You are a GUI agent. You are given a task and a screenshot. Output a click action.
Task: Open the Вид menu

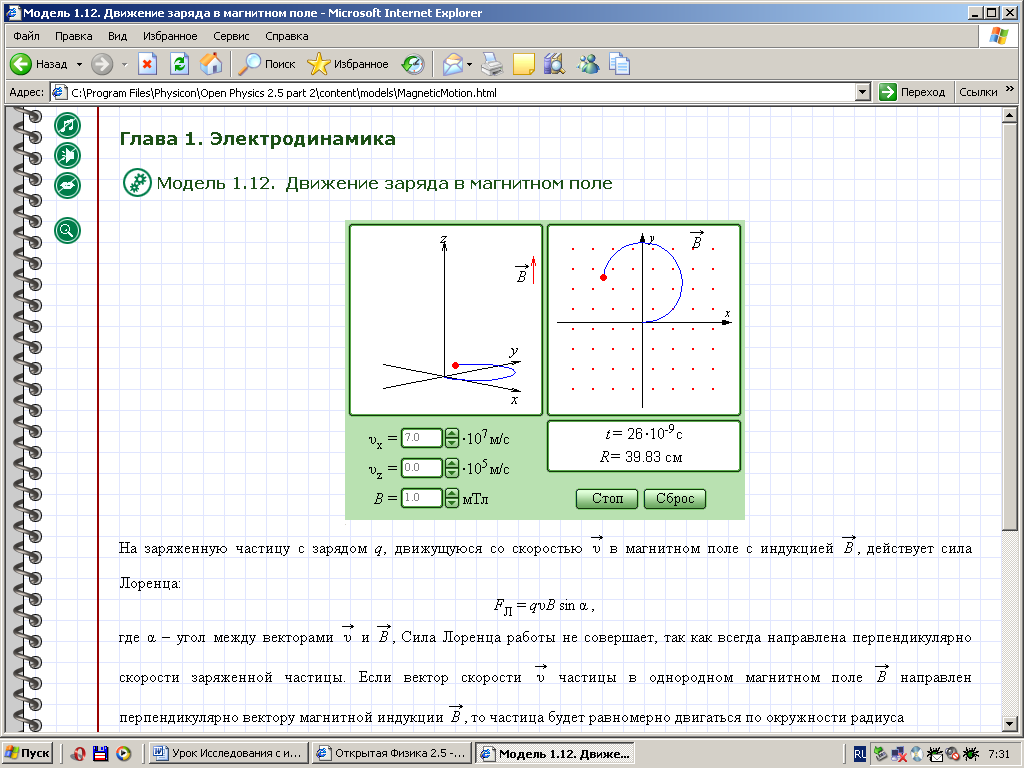tap(118, 36)
